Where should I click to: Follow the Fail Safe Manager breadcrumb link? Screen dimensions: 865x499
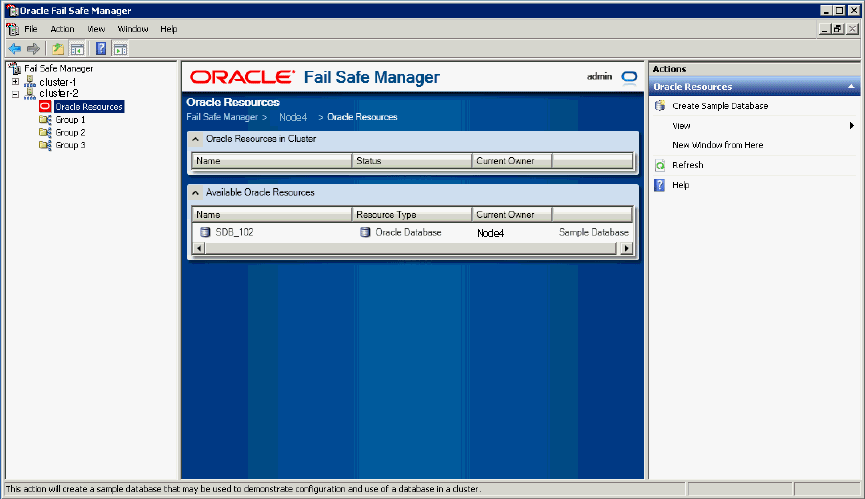[x=222, y=117]
